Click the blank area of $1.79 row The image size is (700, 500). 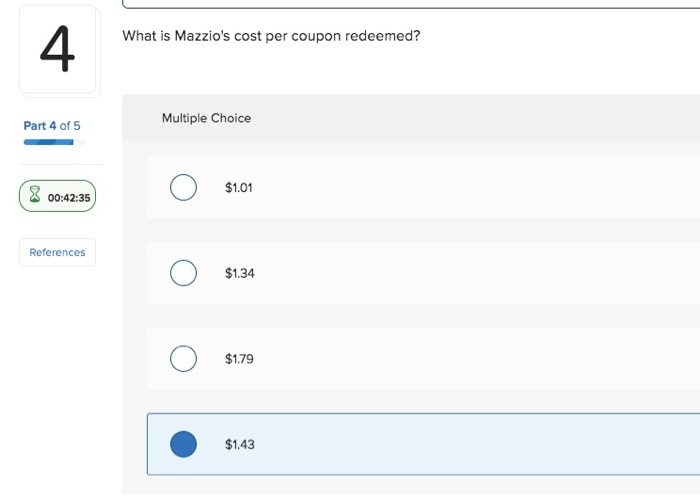click(480, 358)
